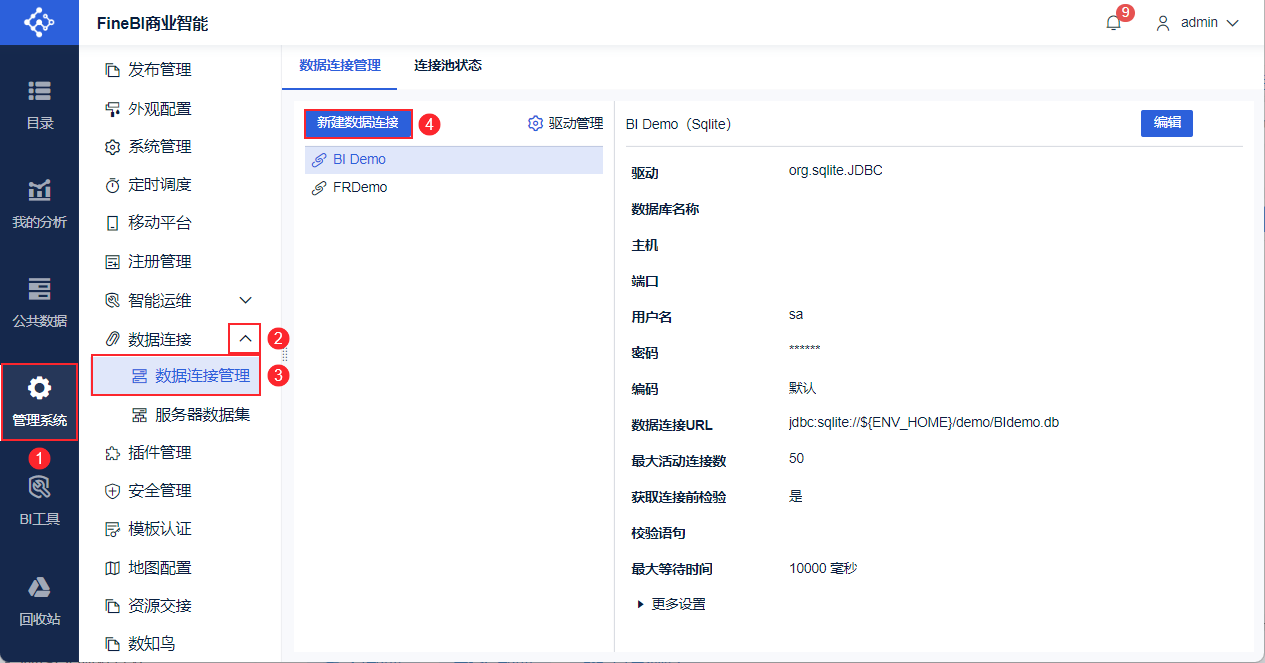Click the 资源交接 icon
Screen dimensions: 1265x663
tap(112, 606)
